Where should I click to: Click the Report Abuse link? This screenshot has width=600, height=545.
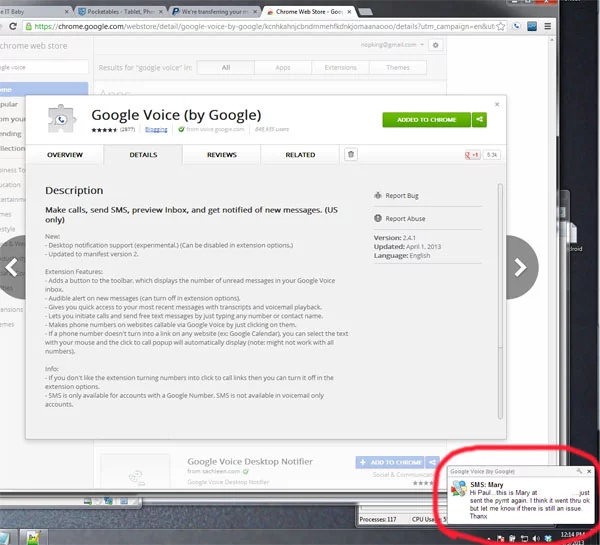[x=405, y=219]
